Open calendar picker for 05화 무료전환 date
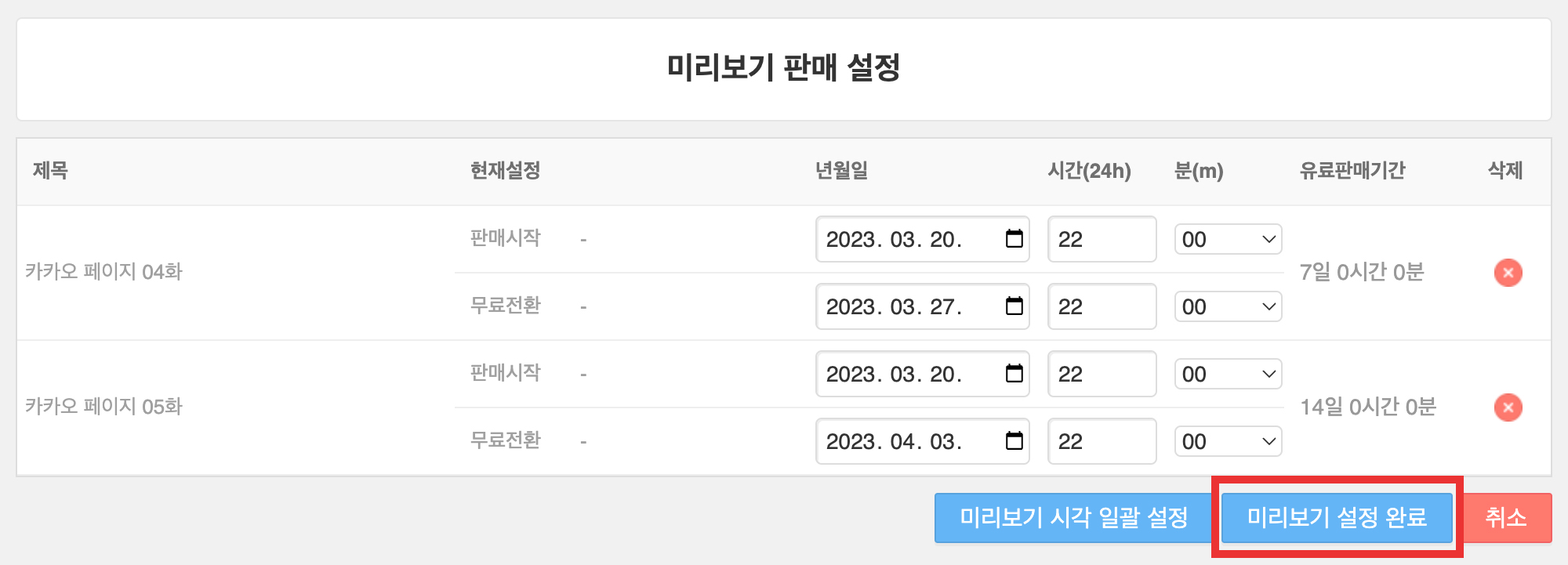Screen dimensions: 1568x565 click(x=1014, y=440)
